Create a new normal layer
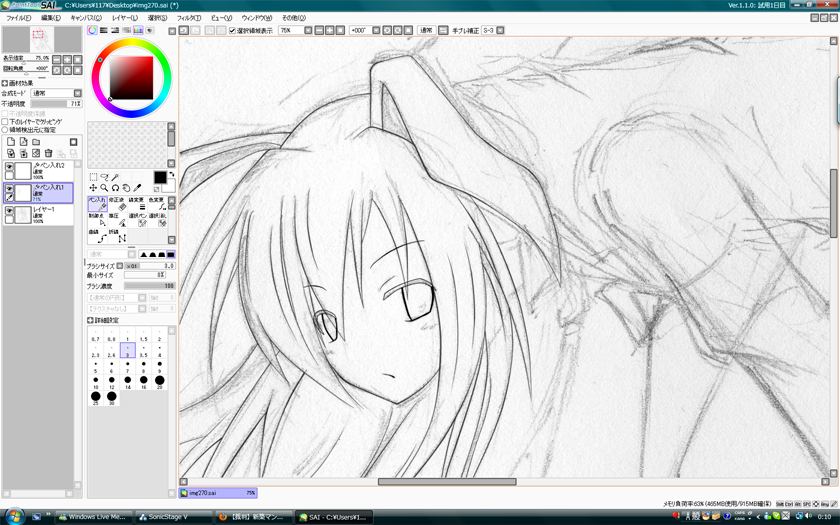 tap(11, 142)
